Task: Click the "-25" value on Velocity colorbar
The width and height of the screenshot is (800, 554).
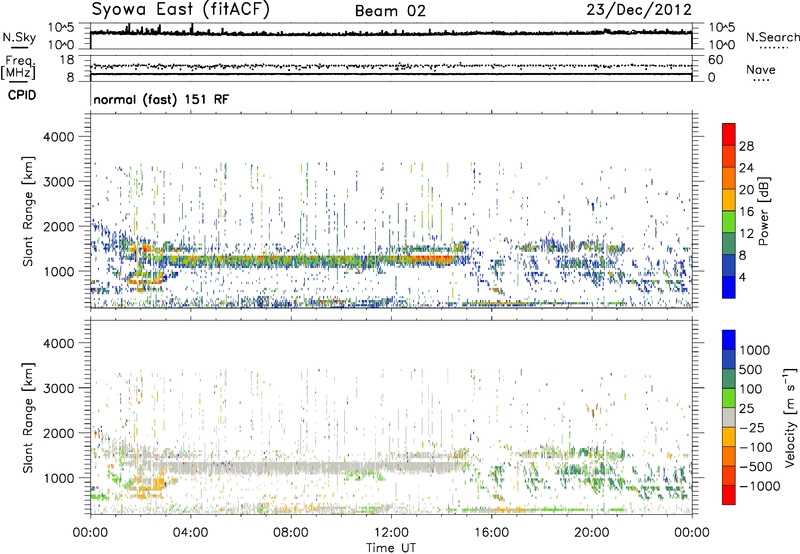Action: pyautogui.click(x=751, y=428)
